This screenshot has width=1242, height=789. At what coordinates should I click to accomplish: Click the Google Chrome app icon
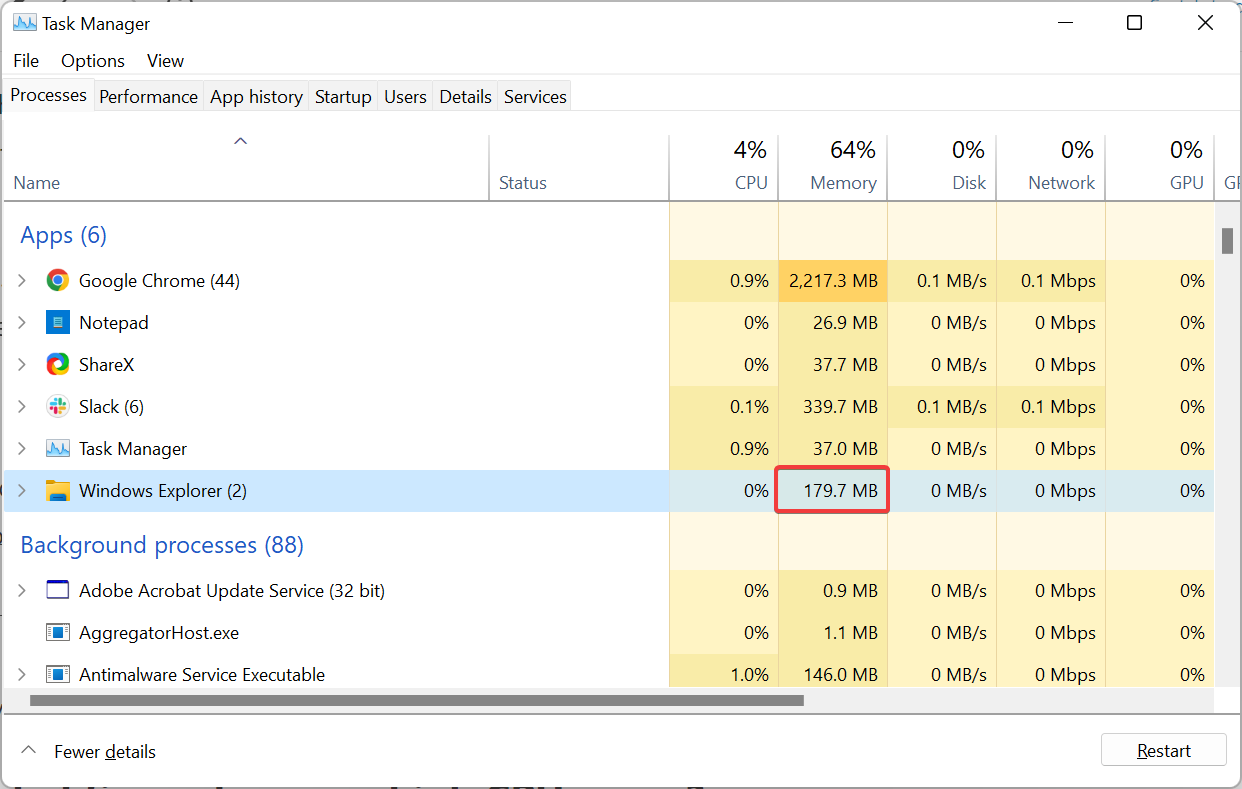(58, 281)
